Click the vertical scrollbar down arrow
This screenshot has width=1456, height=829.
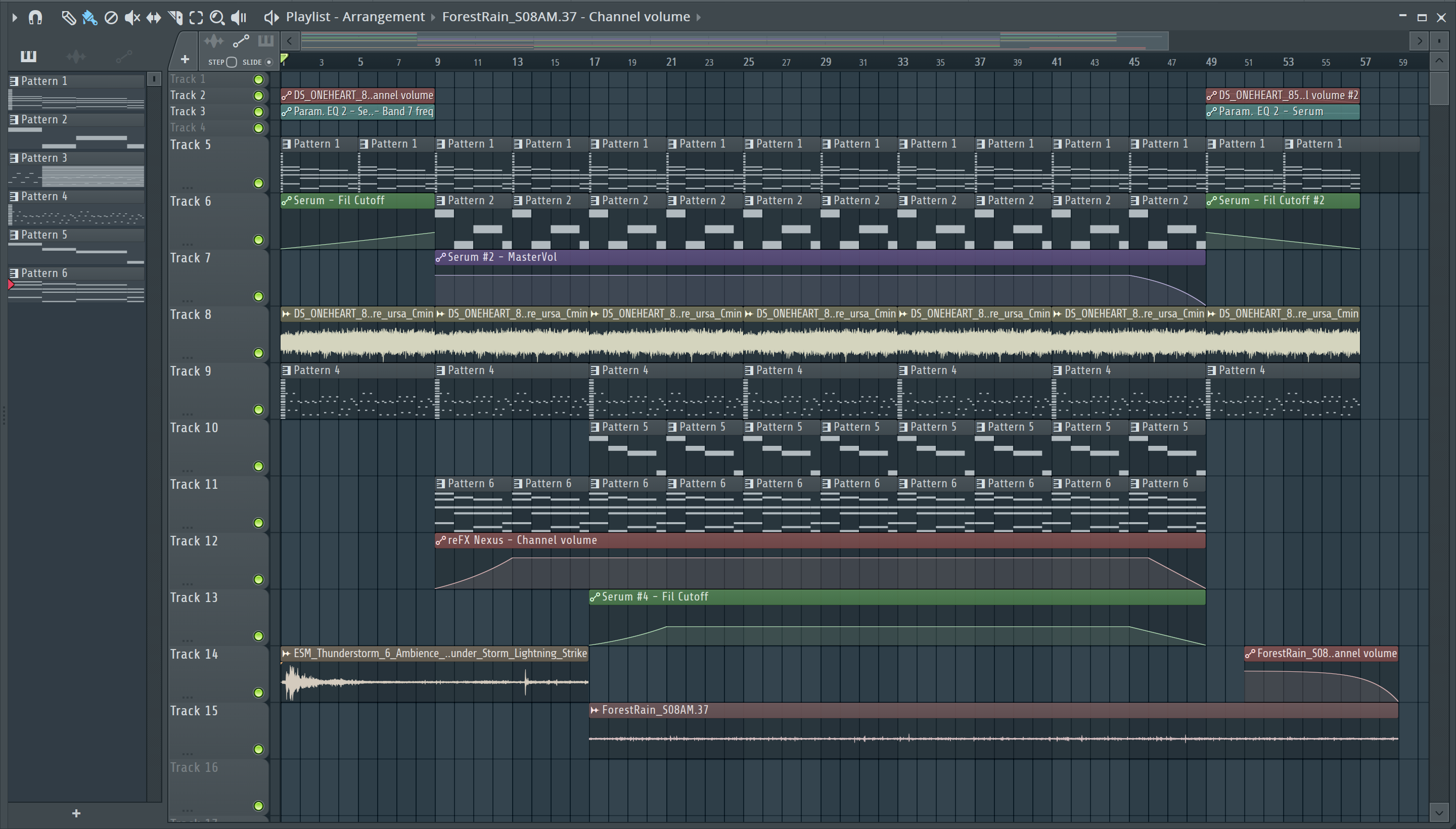coord(1439,812)
